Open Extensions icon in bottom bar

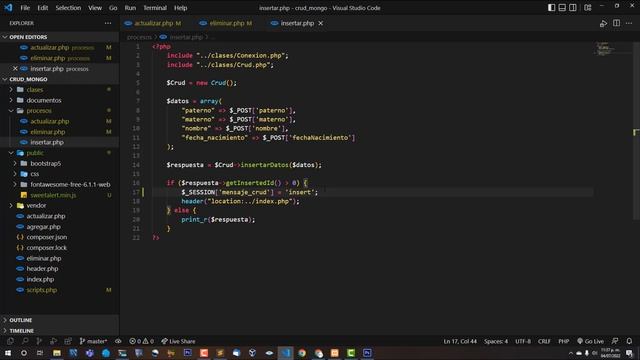click(x=68, y=341)
